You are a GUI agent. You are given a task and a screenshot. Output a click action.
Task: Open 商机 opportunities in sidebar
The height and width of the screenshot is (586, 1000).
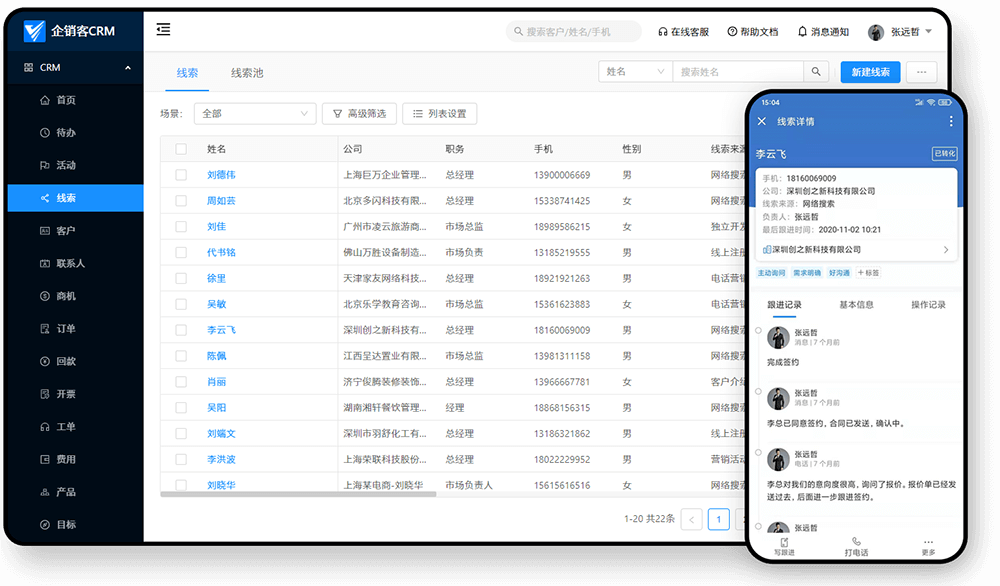click(75, 296)
